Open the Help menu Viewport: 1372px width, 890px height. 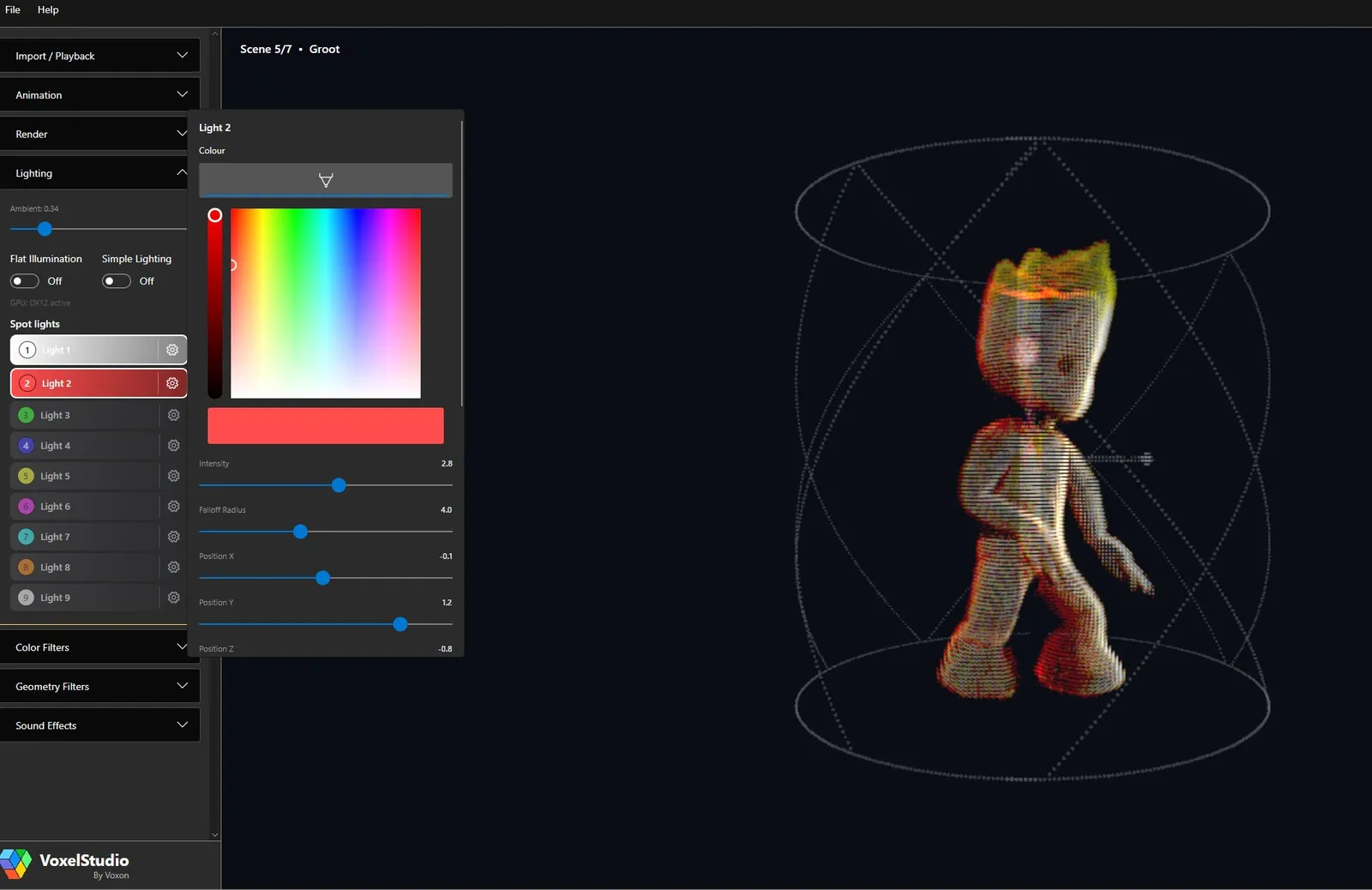click(48, 9)
